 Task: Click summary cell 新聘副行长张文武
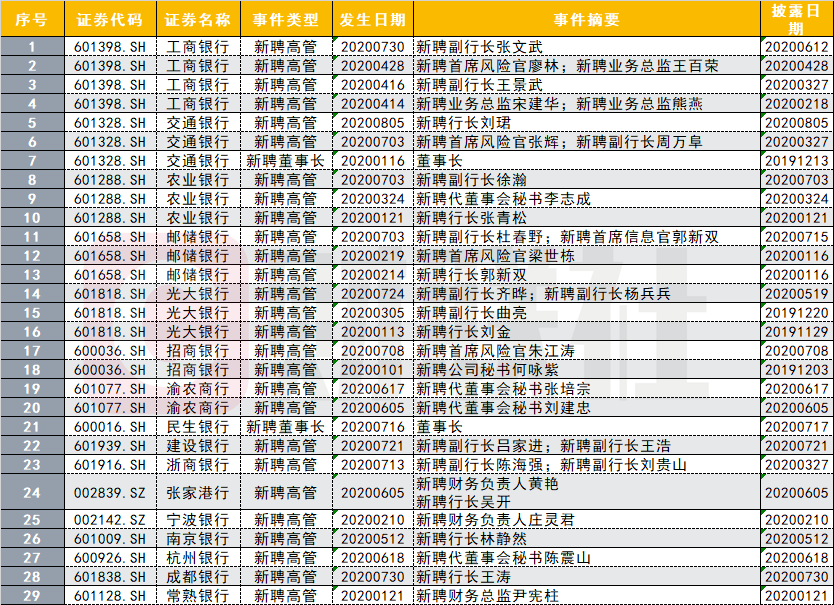587,47
